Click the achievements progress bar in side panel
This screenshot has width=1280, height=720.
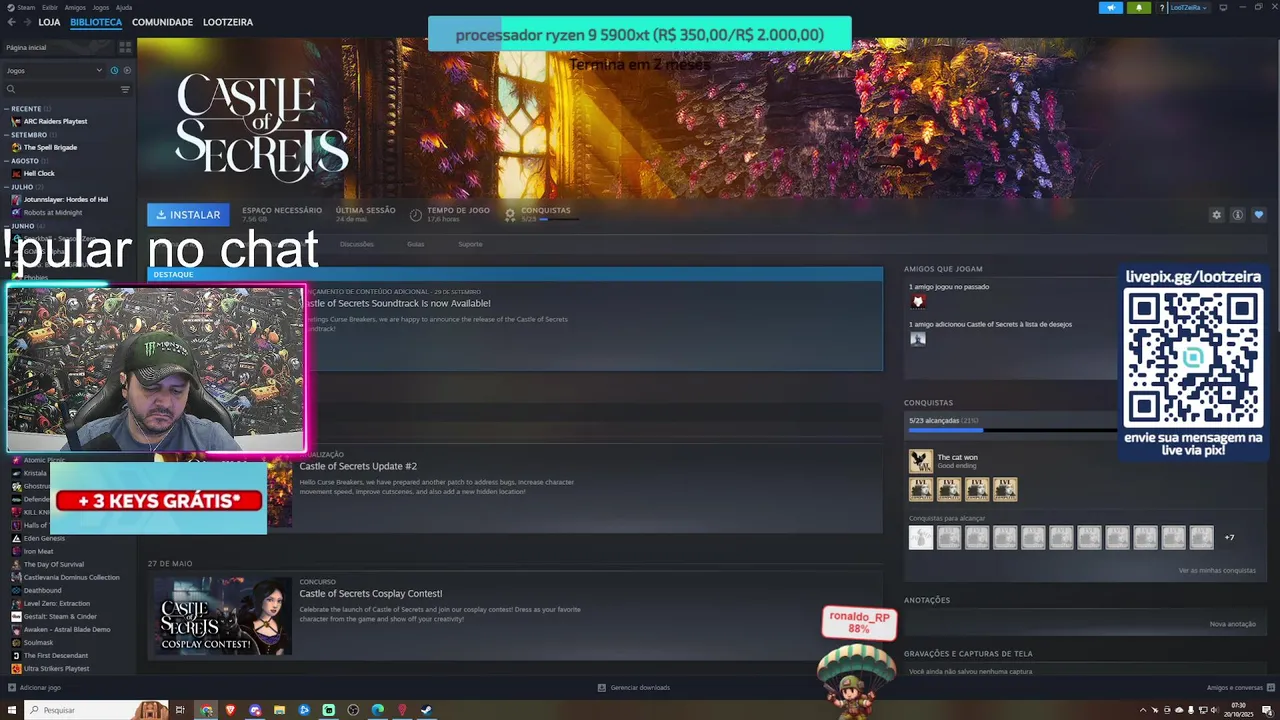[1011, 430]
